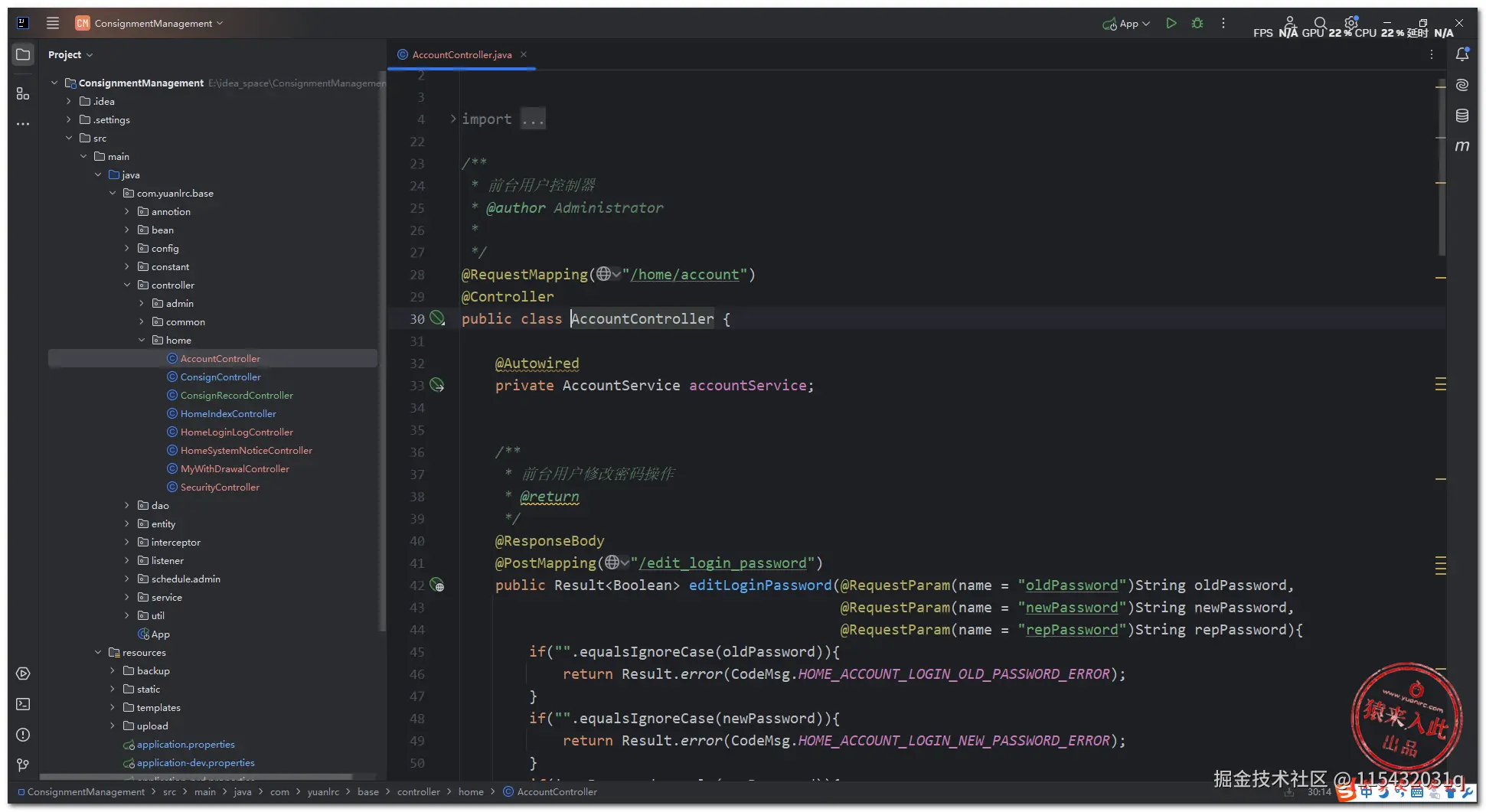Switch to AccountController.java editor tab
The image size is (1486, 812).
point(462,54)
